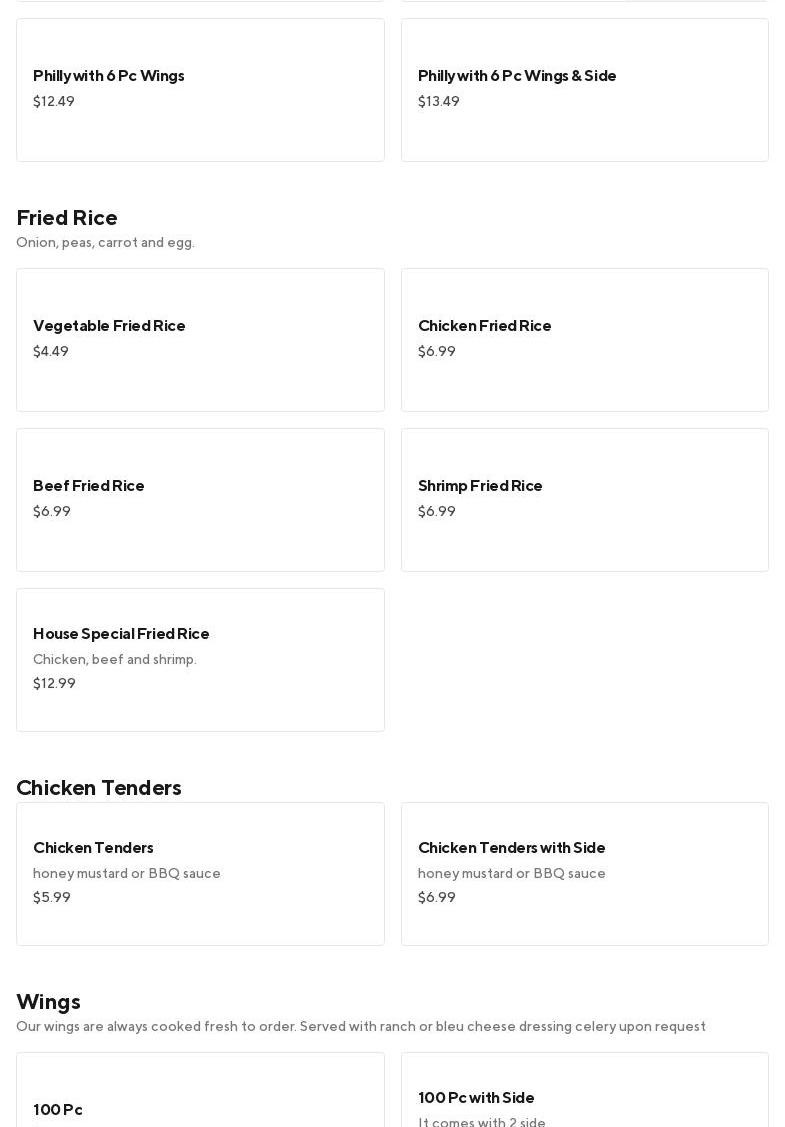Viewport: 785px width, 1127px height.
Task: Click the Chicken Tenders section heading
Action: coord(99,787)
